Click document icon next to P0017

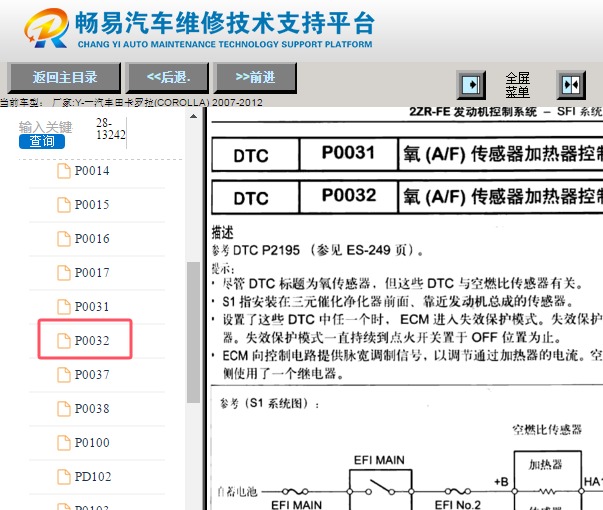[64, 273]
